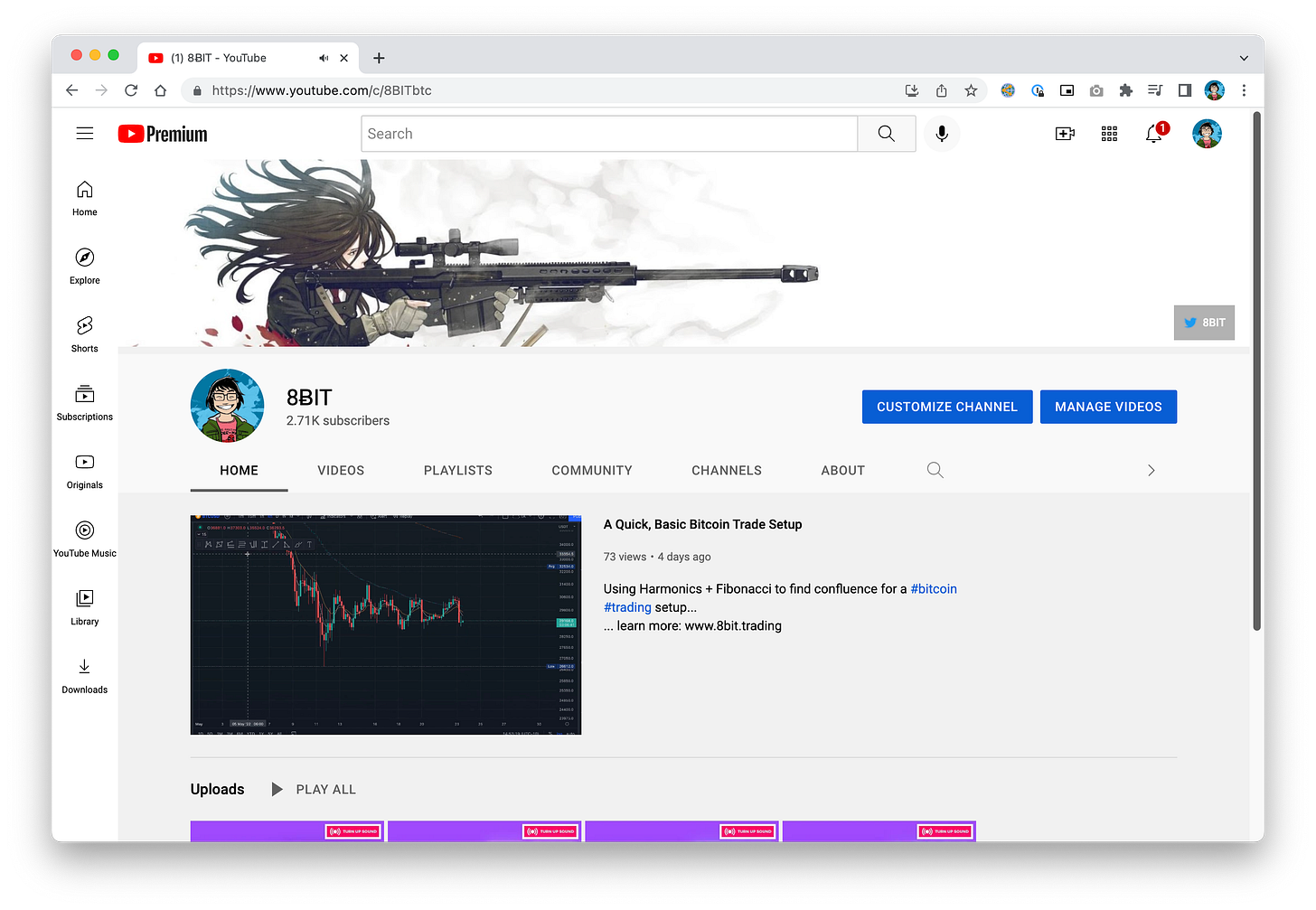Click PLAY ALL for Uploads

[314, 789]
